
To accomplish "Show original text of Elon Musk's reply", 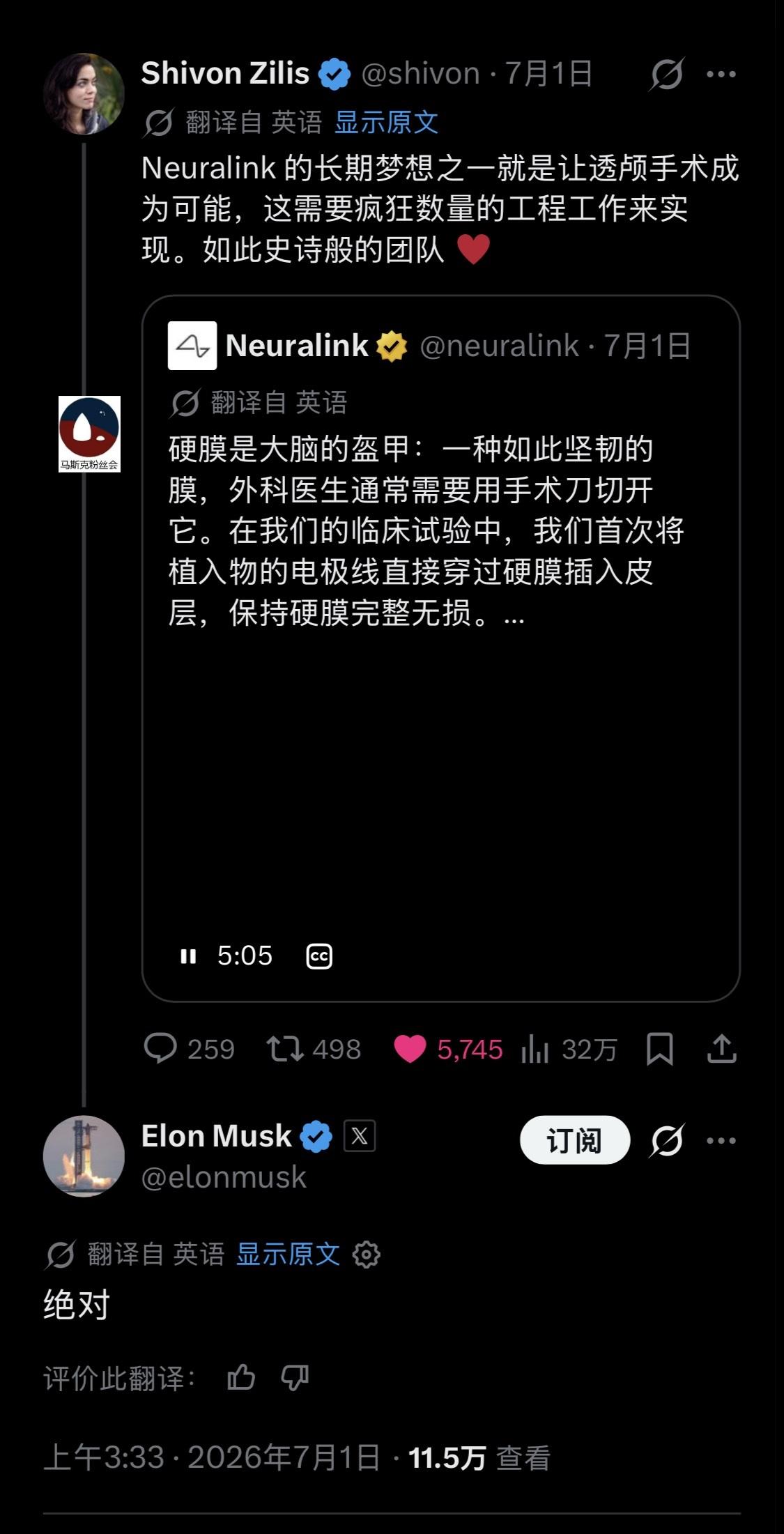I will (288, 1255).
